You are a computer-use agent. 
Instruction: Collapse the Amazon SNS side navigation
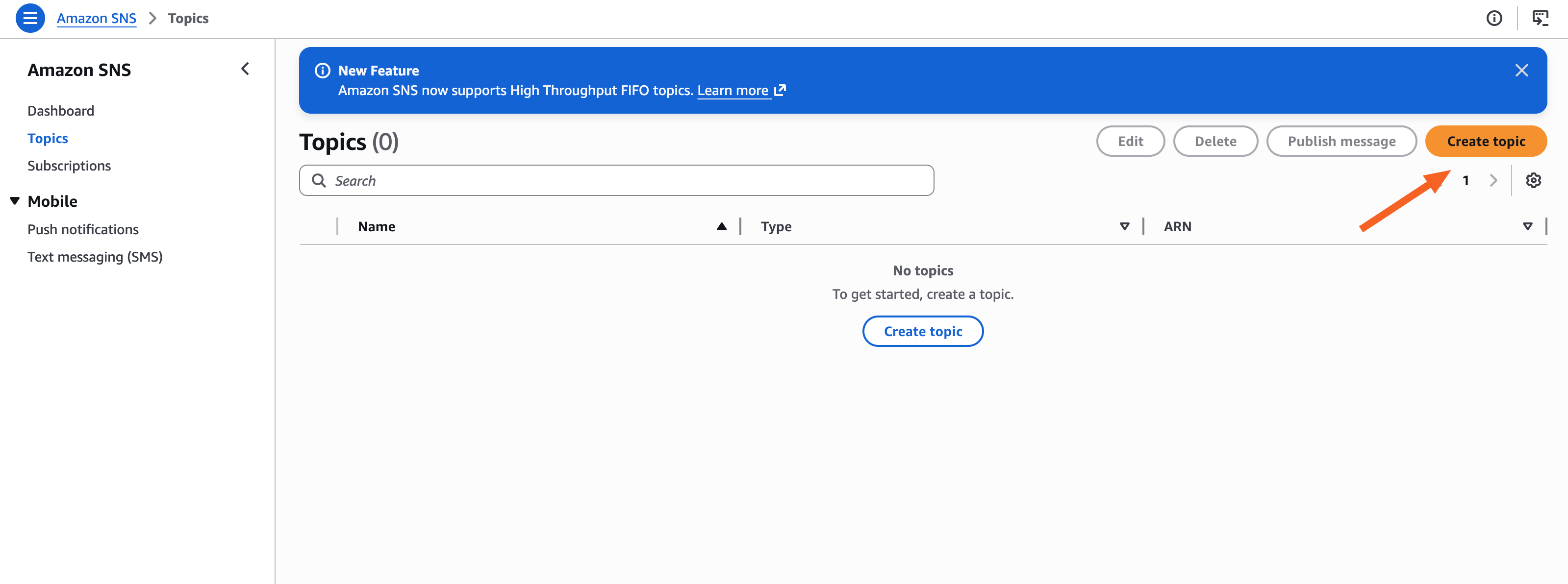245,70
